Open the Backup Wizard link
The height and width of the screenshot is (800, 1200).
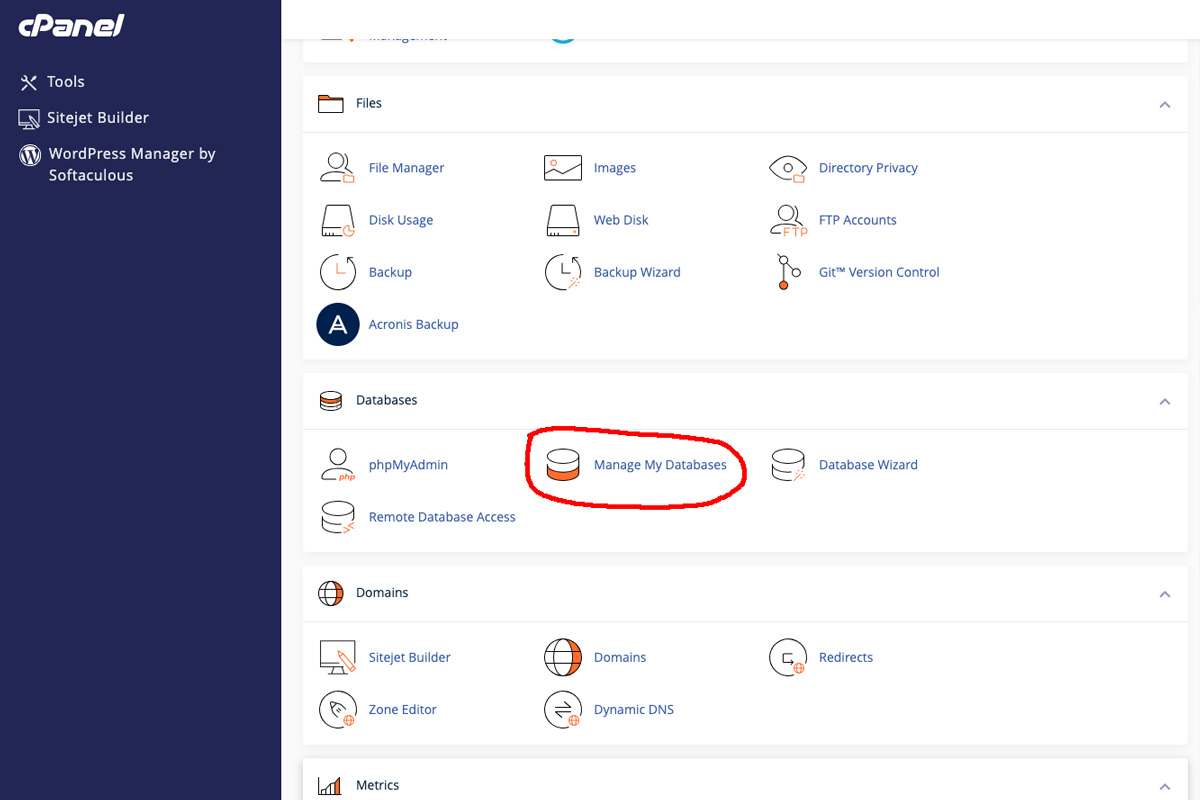pos(637,272)
